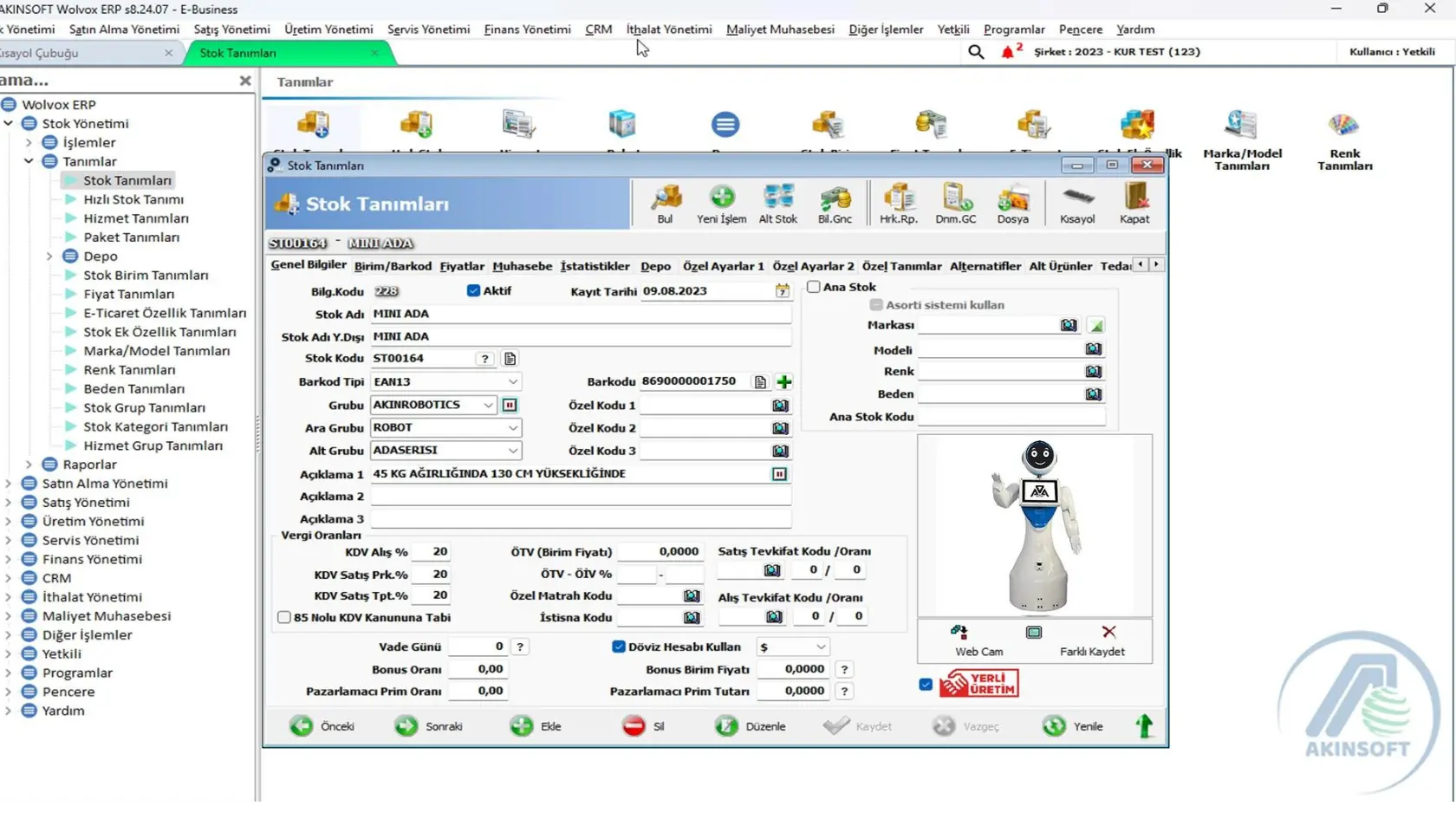Open the Özel Matrah Kodu lookup icon
Image resolution: width=1456 pixels, height=819 pixels.
pos(692,596)
